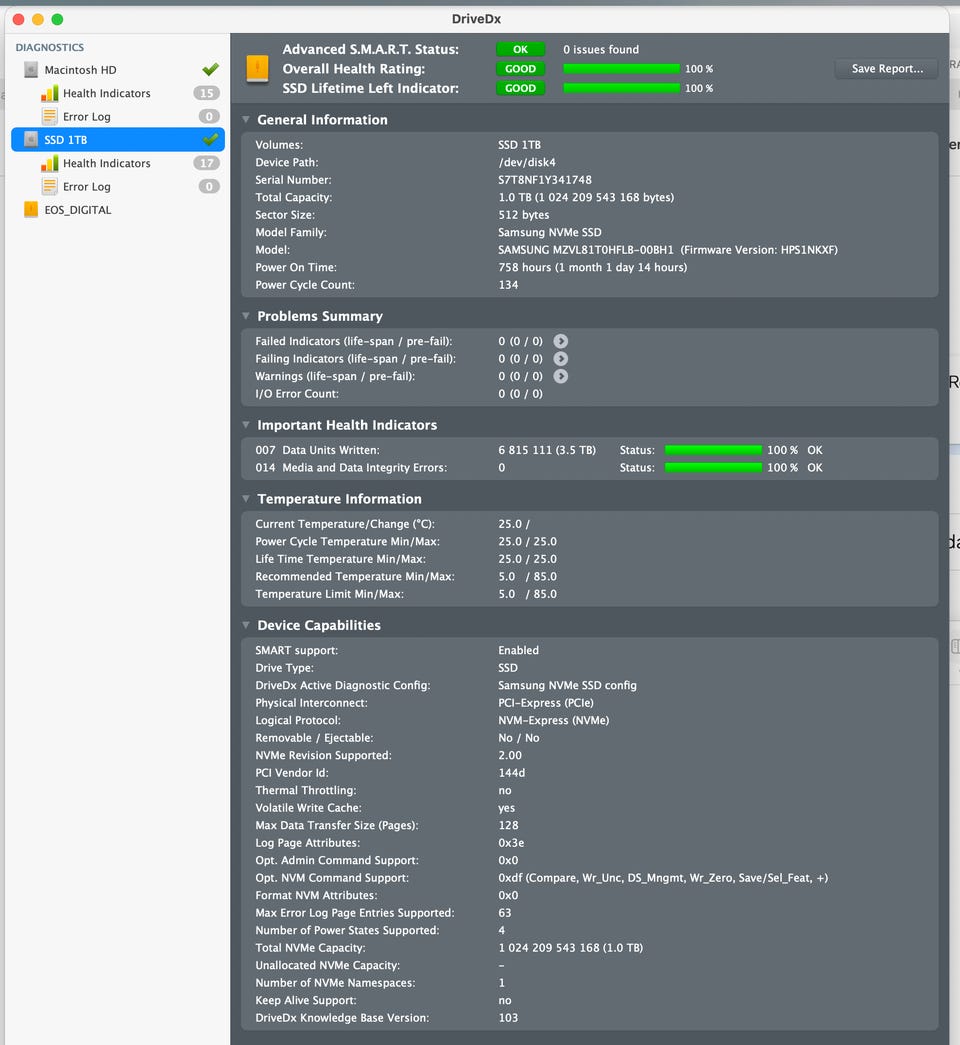Image resolution: width=960 pixels, height=1045 pixels.
Task: Collapse the Problems Summary section
Action: click(x=246, y=316)
